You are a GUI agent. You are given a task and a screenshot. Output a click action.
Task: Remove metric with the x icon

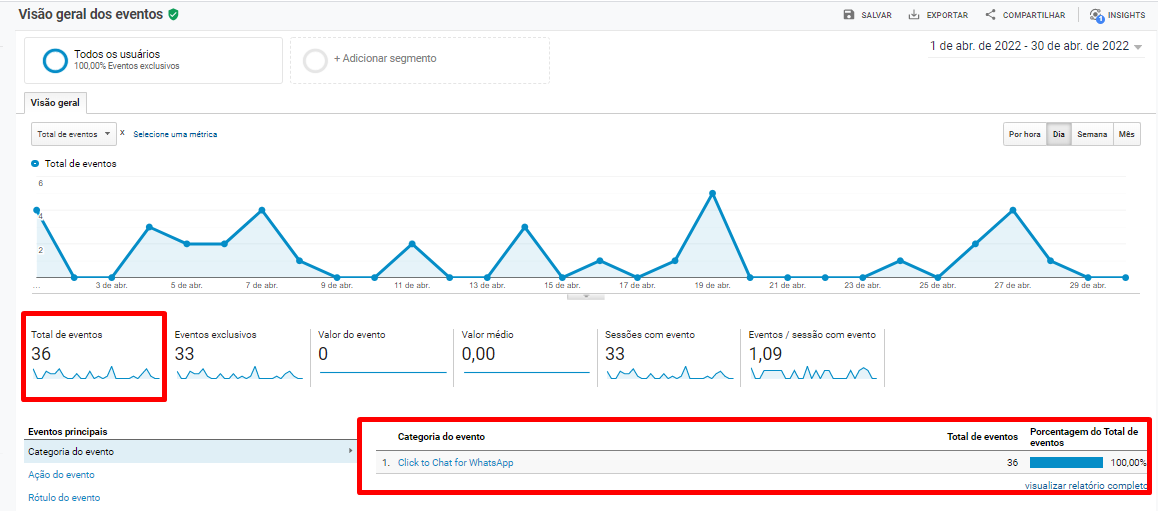pos(123,133)
